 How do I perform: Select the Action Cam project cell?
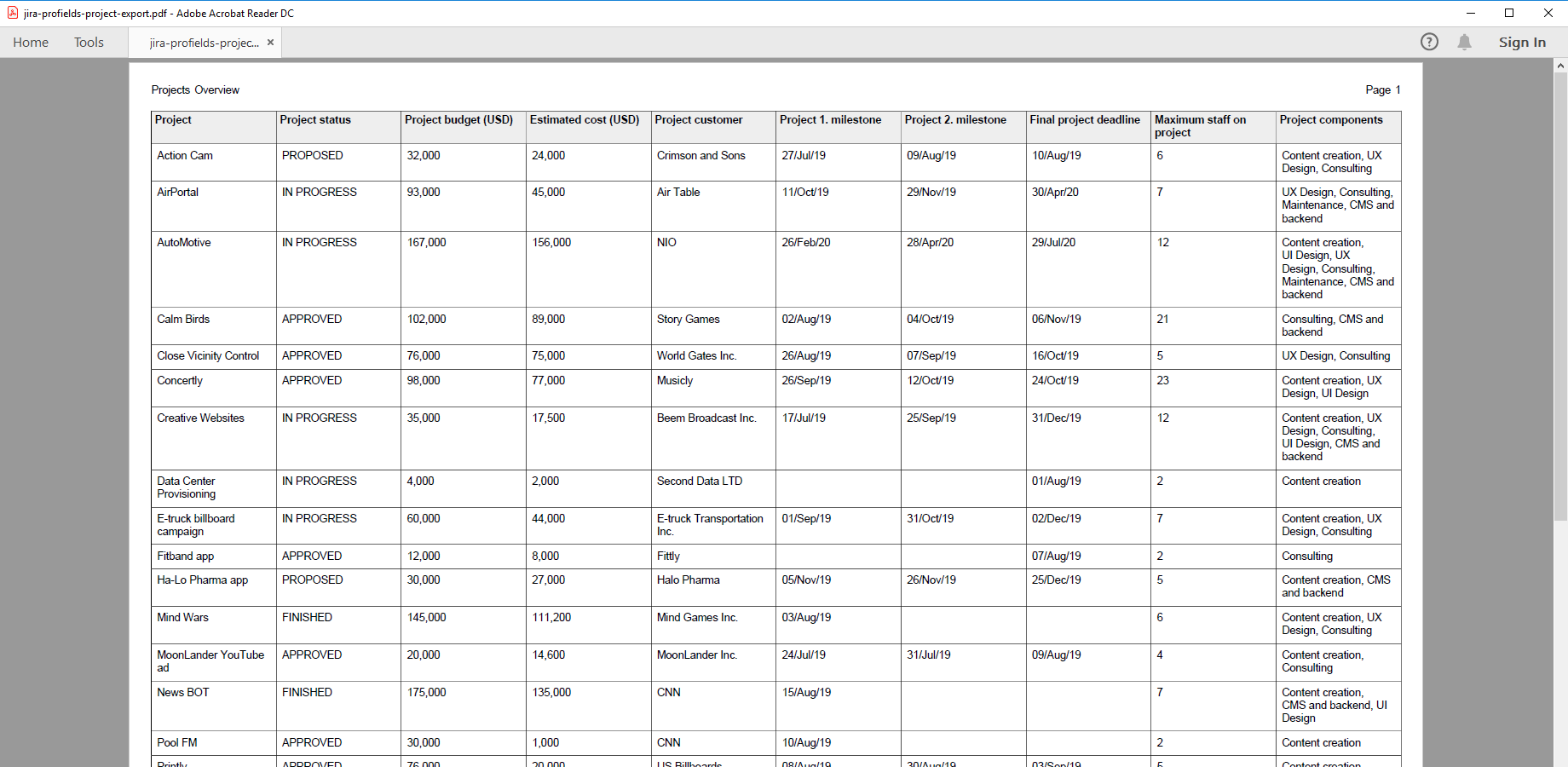[x=185, y=156]
